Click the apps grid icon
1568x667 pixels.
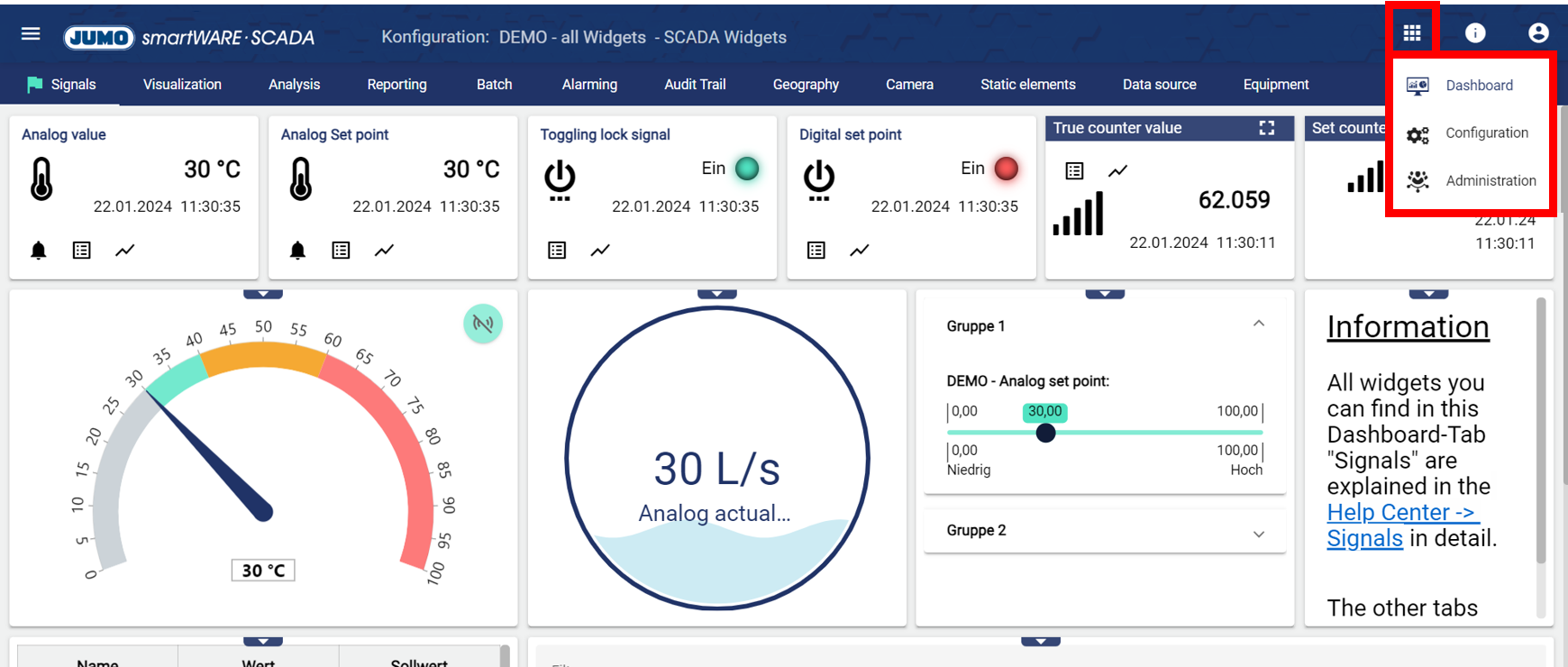pyautogui.click(x=1412, y=33)
